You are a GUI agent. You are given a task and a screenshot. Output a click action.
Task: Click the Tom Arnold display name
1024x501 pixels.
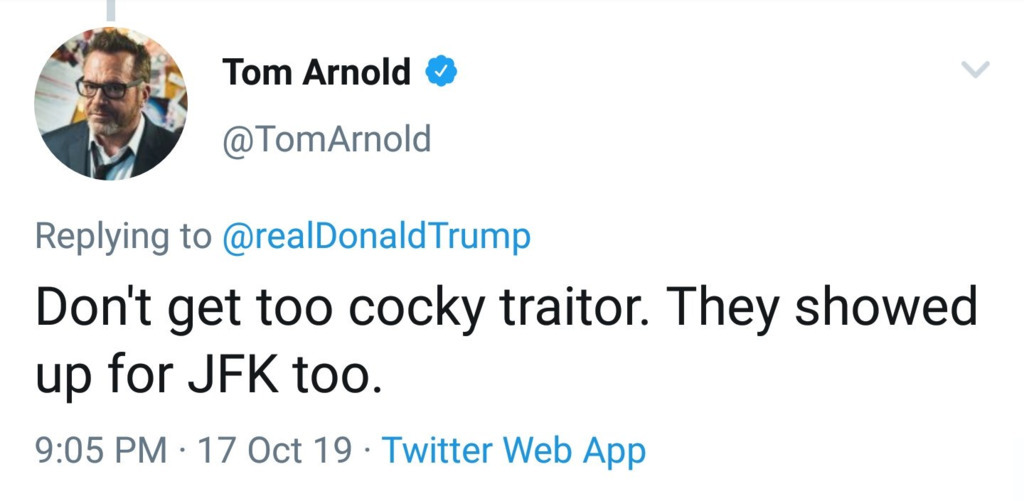(316, 72)
